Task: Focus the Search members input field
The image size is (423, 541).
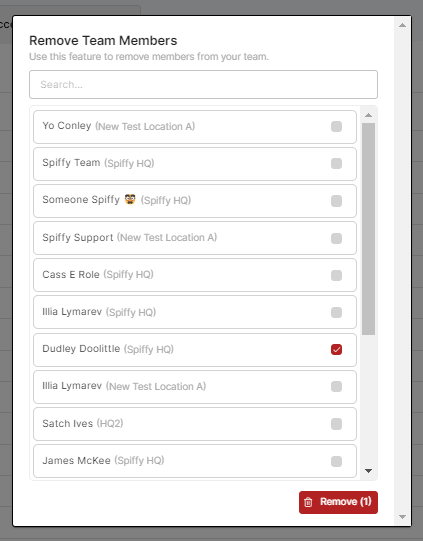Action: pyautogui.click(x=204, y=85)
